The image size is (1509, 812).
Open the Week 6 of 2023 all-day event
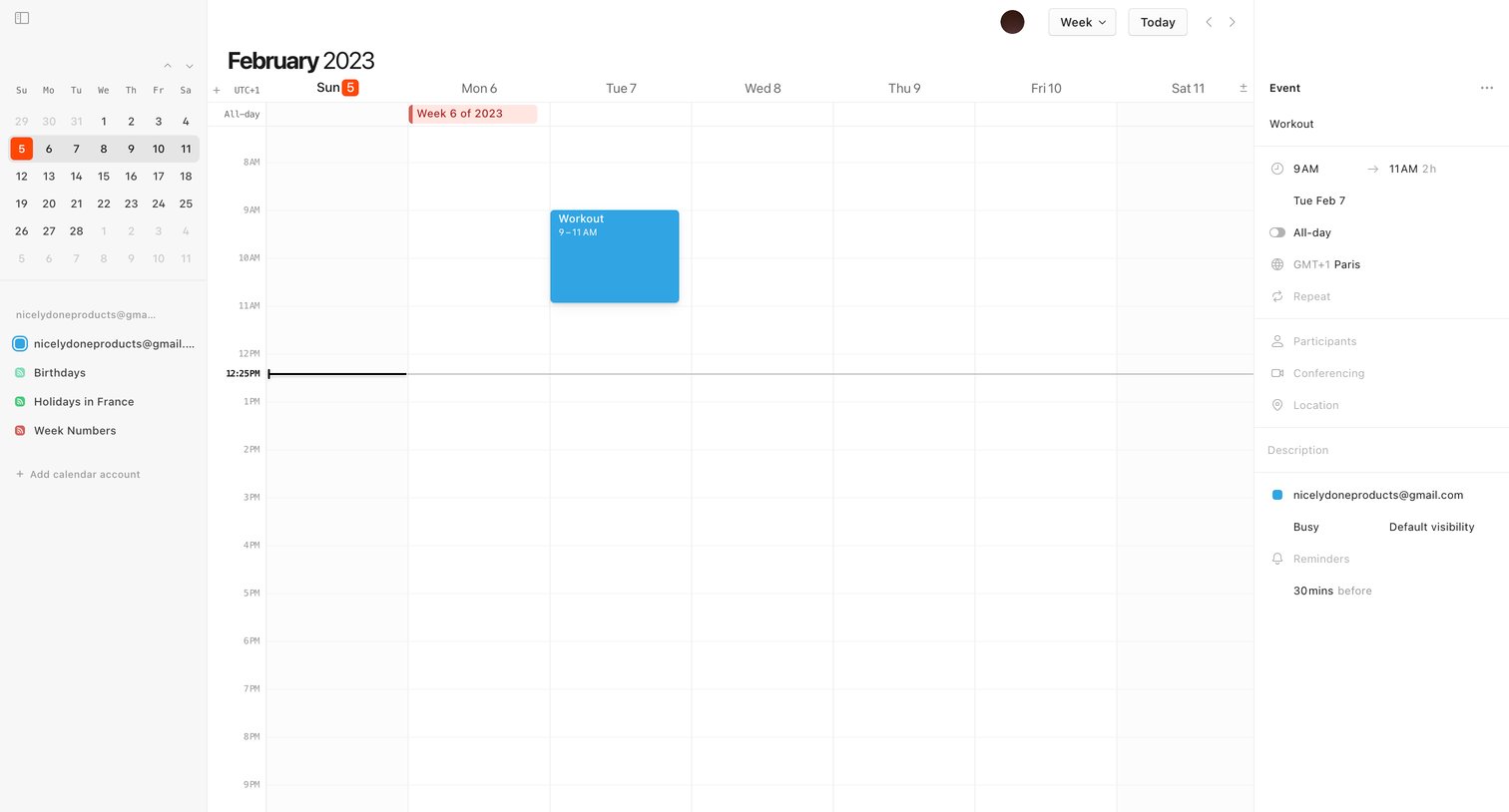(x=473, y=114)
